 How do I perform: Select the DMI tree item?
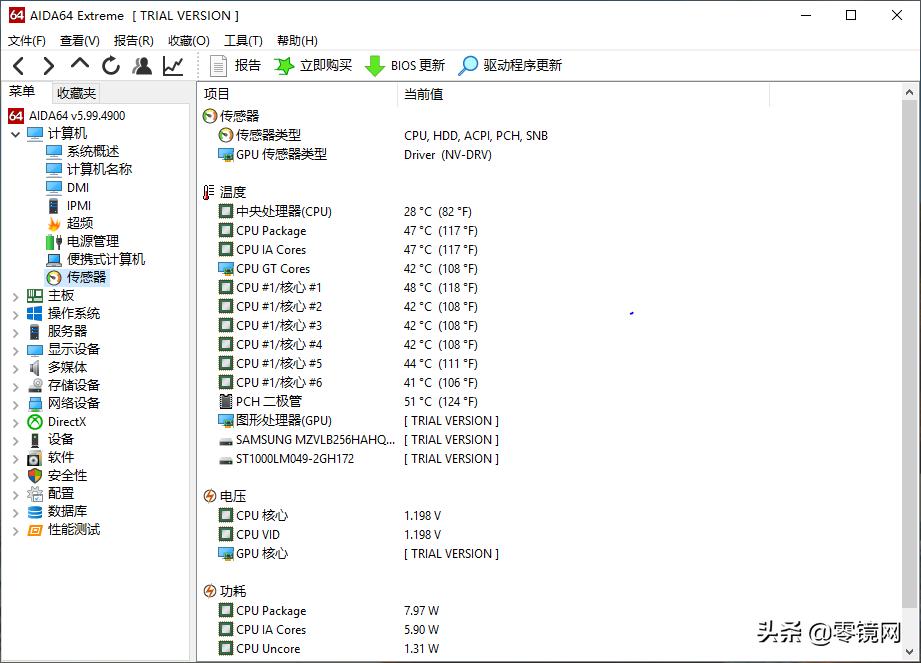click(75, 187)
